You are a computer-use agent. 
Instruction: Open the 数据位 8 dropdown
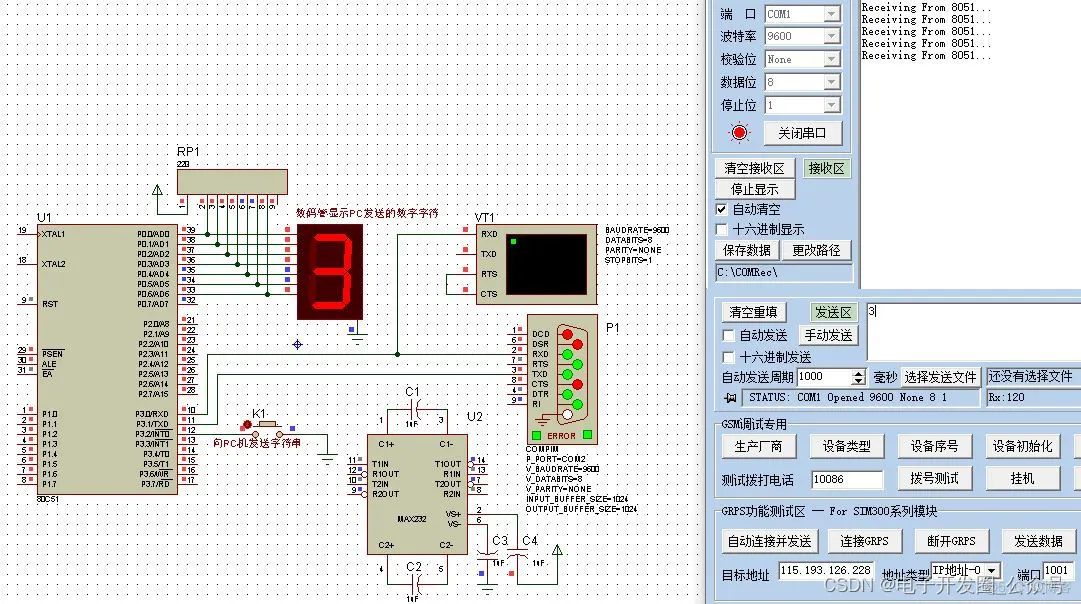pyautogui.click(x=832, y=82)
